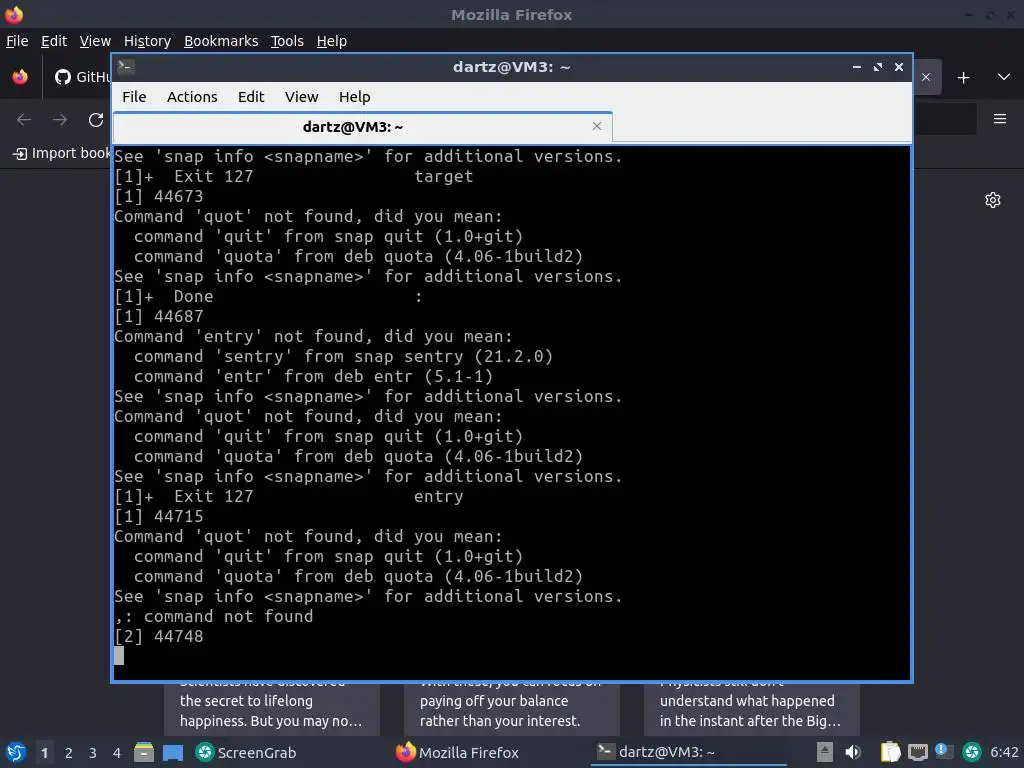Viewport: 1024px width, 768px height.
Task: Click '[1] 44673' terminal output line
Action: click(159, 196)
